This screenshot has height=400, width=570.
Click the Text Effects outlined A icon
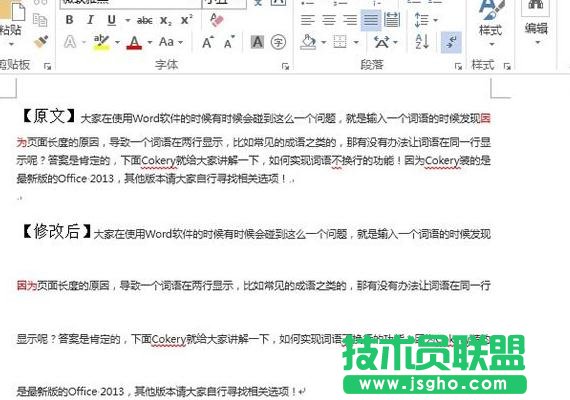tap(70, 42)
